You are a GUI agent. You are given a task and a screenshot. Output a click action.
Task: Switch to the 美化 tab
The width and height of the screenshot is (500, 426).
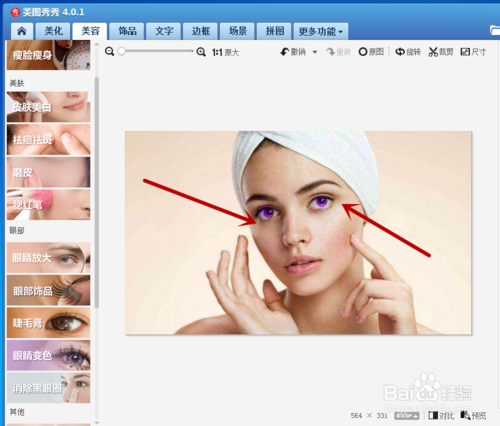tap(53, 31)
